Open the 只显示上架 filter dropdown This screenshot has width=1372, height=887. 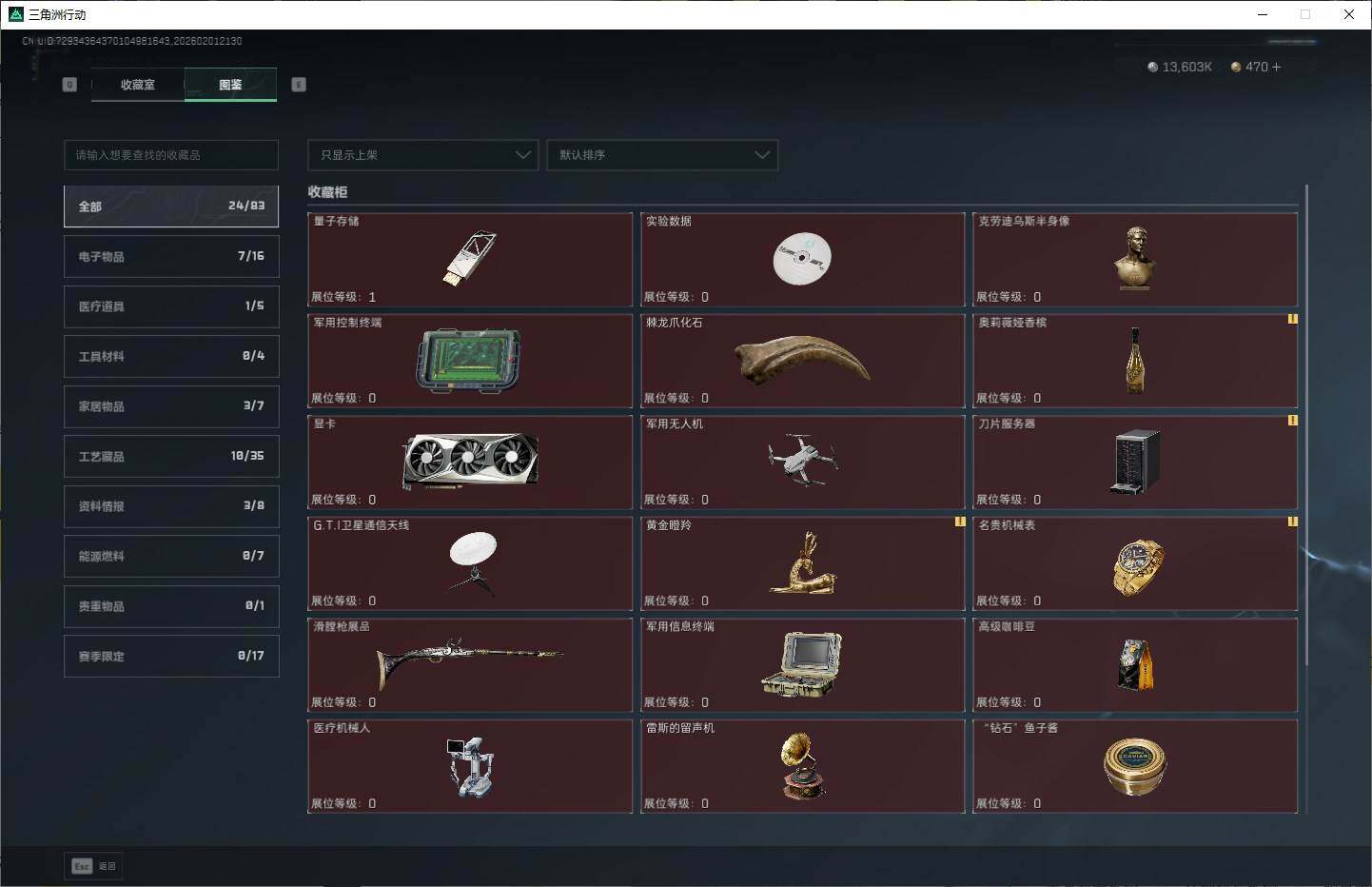pyautogui.click(x=423, y=155)
